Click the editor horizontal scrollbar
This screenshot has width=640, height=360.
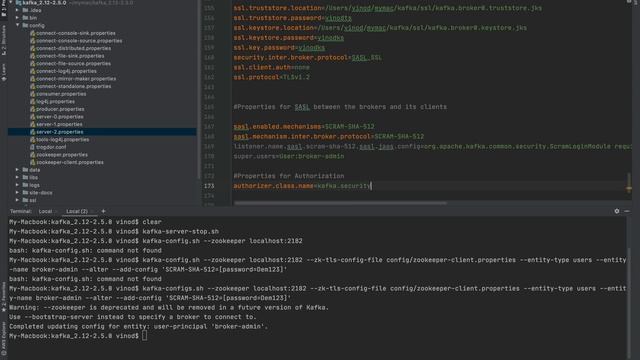[x=340, y=203]
